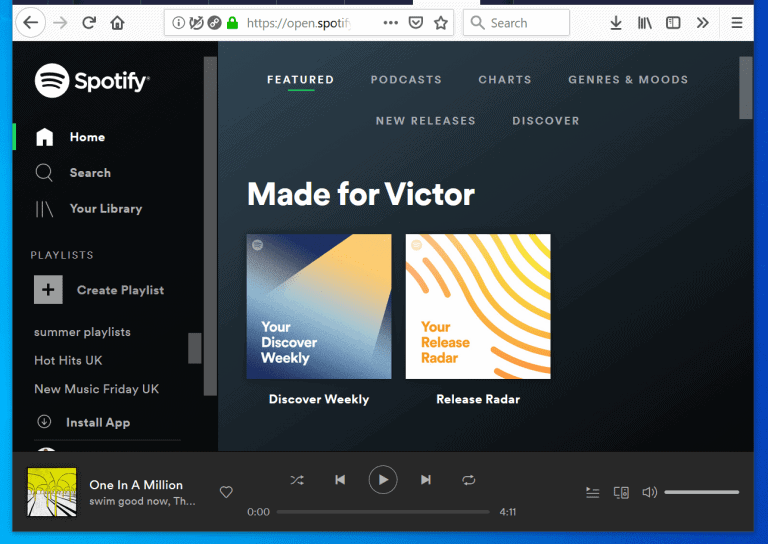Click the browser forward arrow
768x544 pixels.
point(60,23)
